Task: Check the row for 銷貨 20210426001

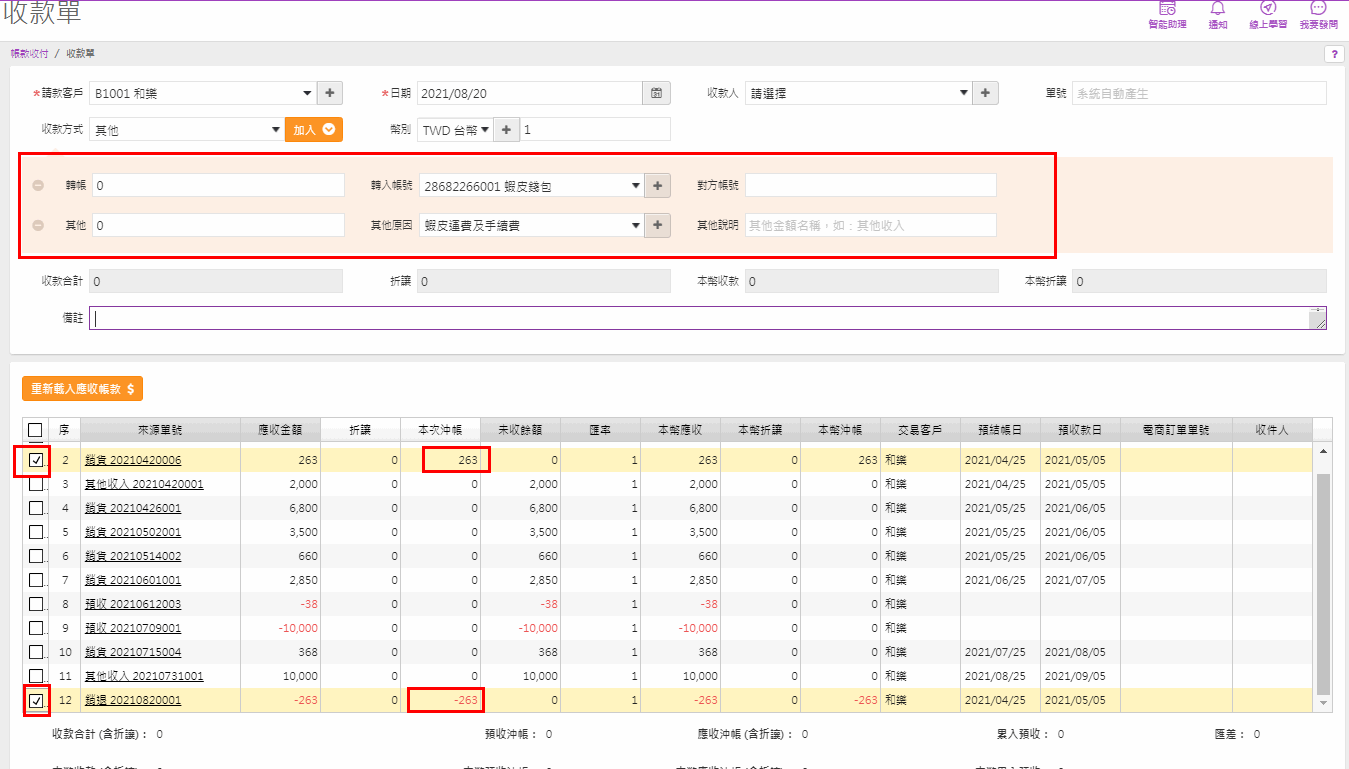Action: (x=37, y=508)
